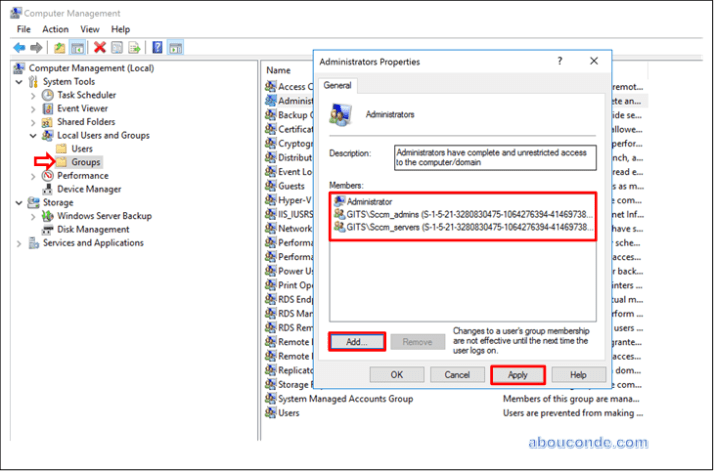Screen dimensions: 714x472
Task: Collapse the System Tools node
Action: tap(20, 82)
